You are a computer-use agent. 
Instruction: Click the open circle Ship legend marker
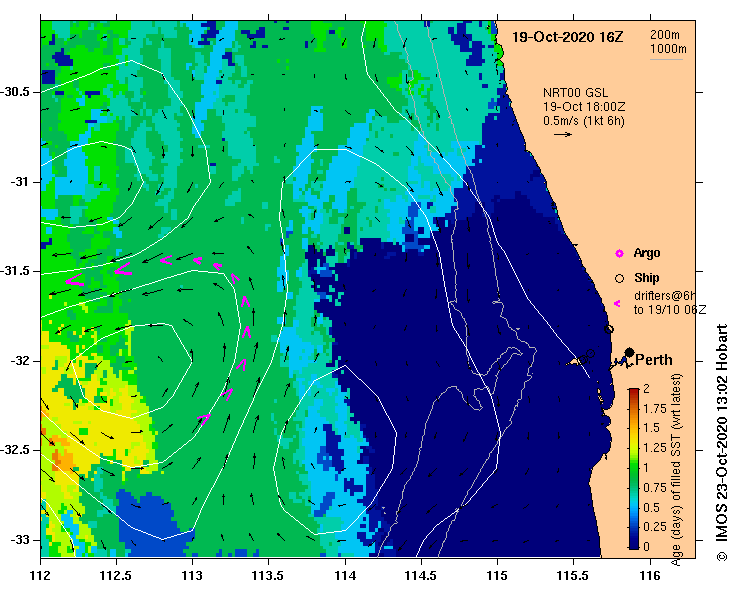[x=619, y=279]
